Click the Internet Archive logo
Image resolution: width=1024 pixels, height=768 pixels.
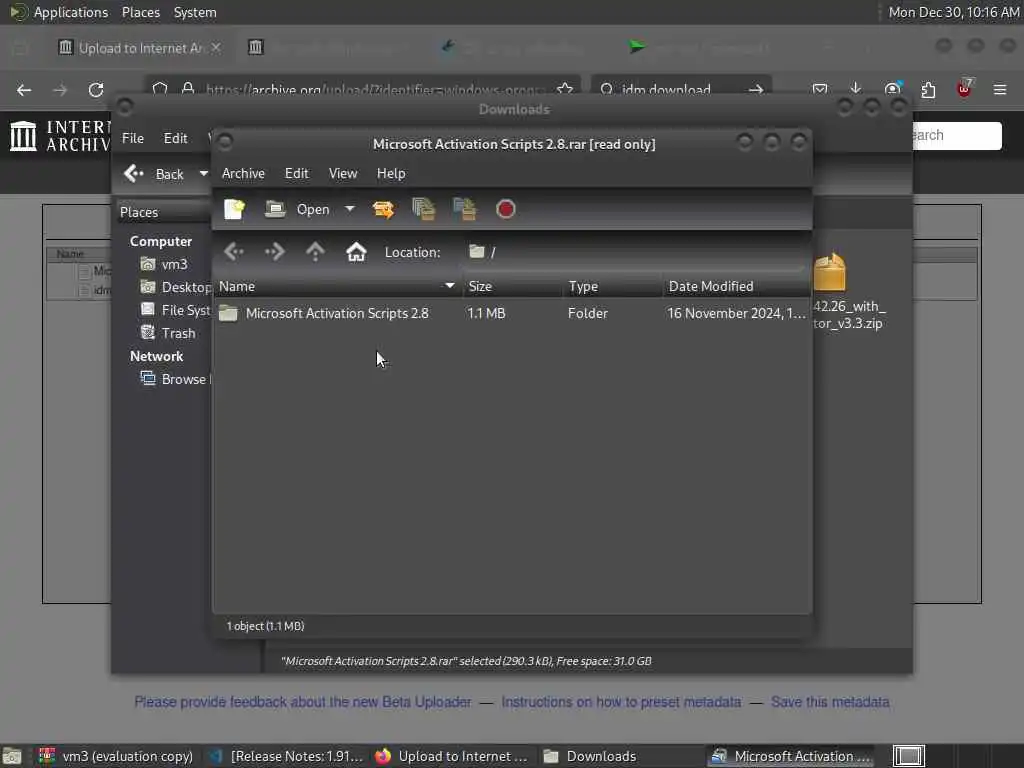click(60, 135)
